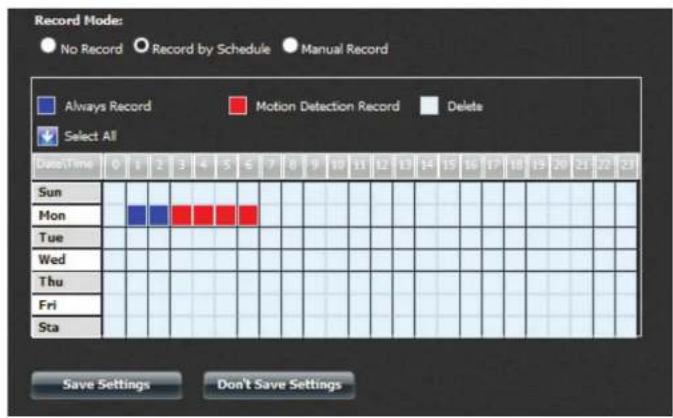Image resolution: width=673 pixels, height=418 pixels.
Task: Select the Sta row header
Action: point(67,327)
